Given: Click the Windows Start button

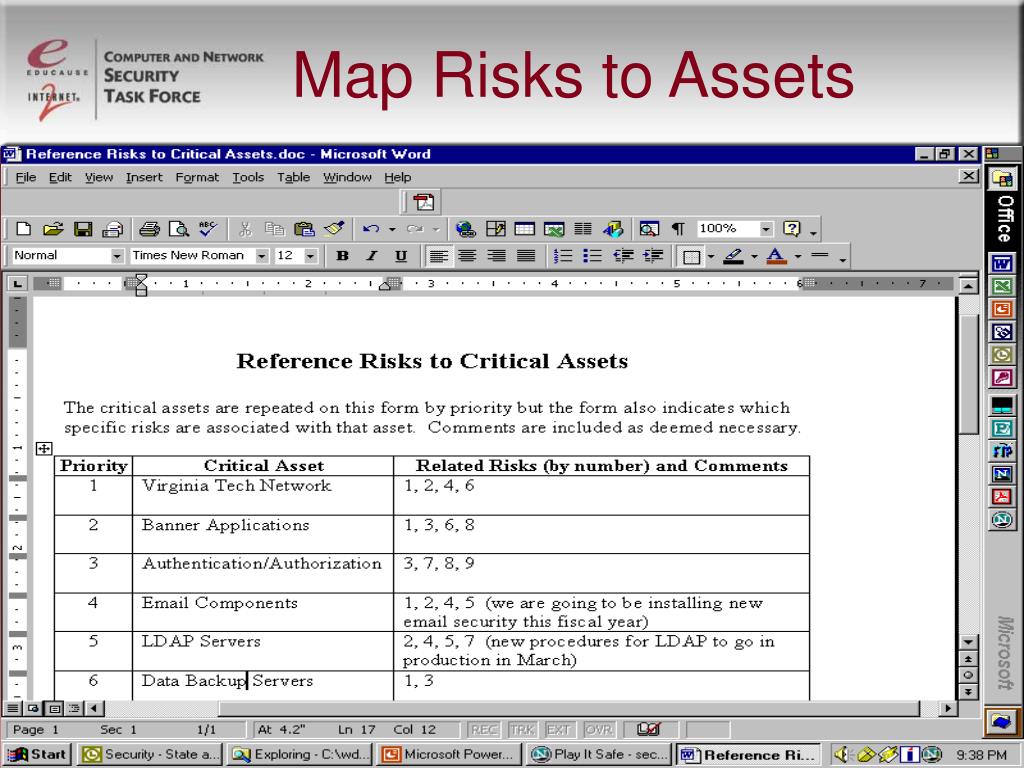Looking at the screenshot, I should tap(37, 754).
